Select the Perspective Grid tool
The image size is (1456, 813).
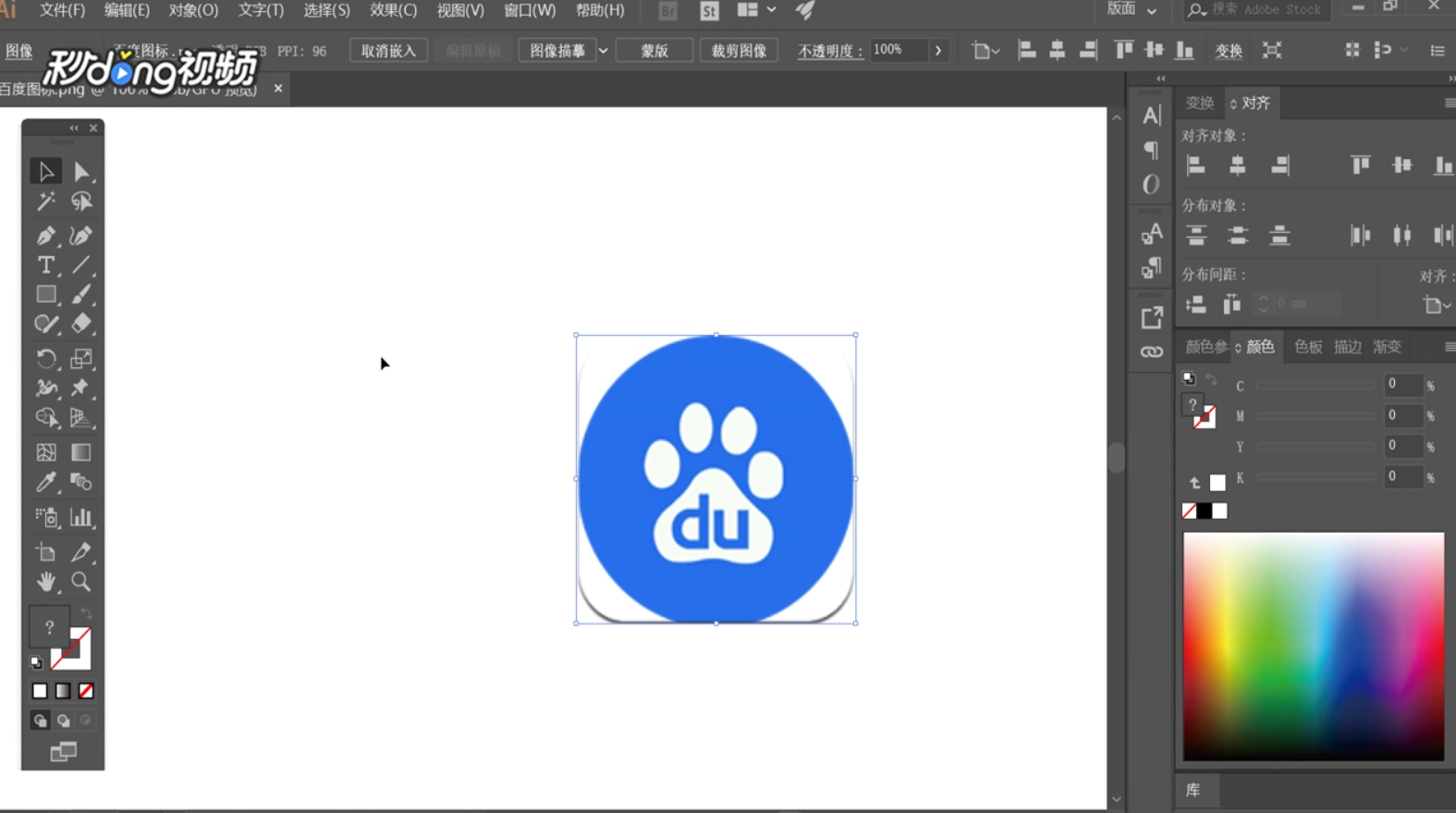(x=81, y=418)
